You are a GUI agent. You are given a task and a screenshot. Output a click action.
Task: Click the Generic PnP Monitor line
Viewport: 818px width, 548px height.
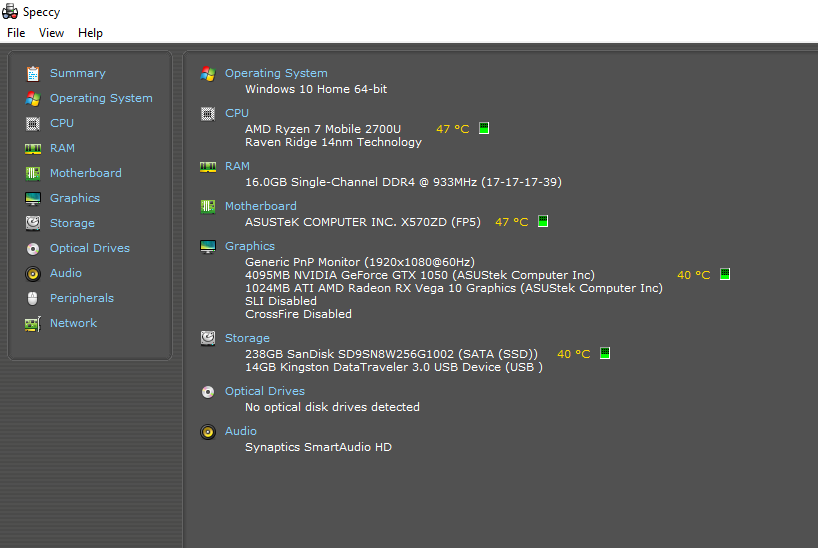360,262
